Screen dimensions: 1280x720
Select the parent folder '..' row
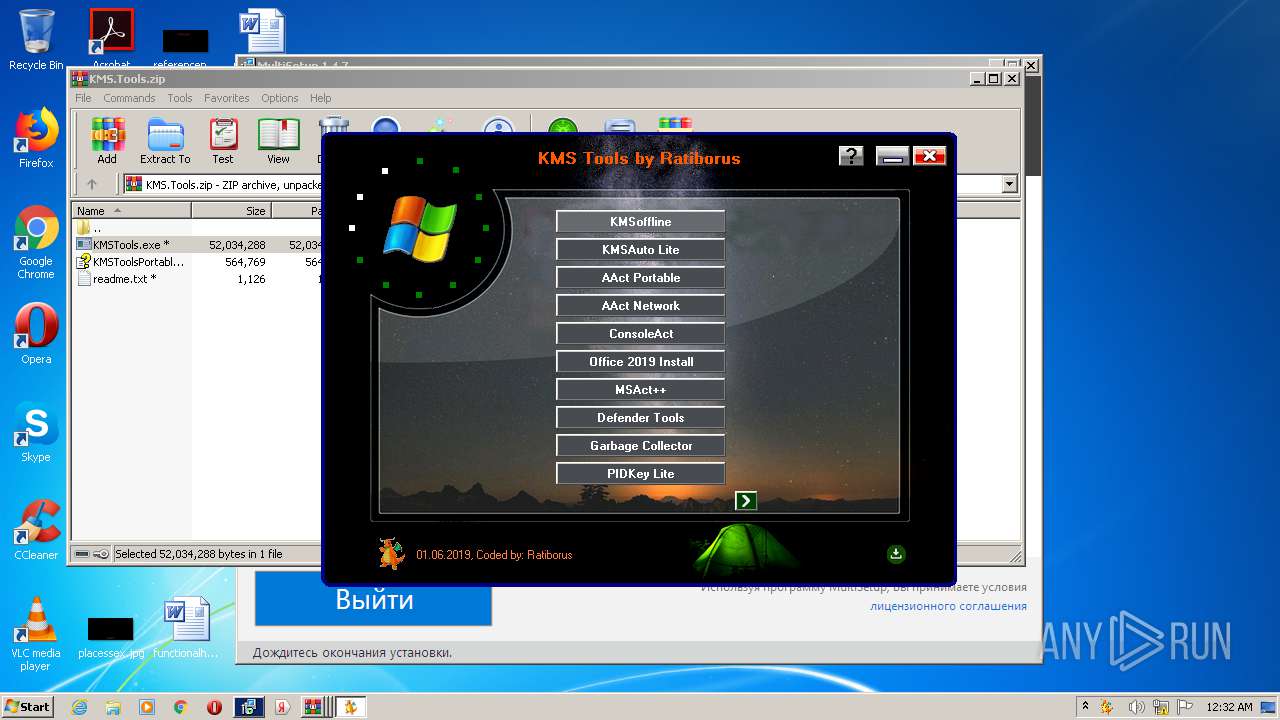click(x=196, y=228)
